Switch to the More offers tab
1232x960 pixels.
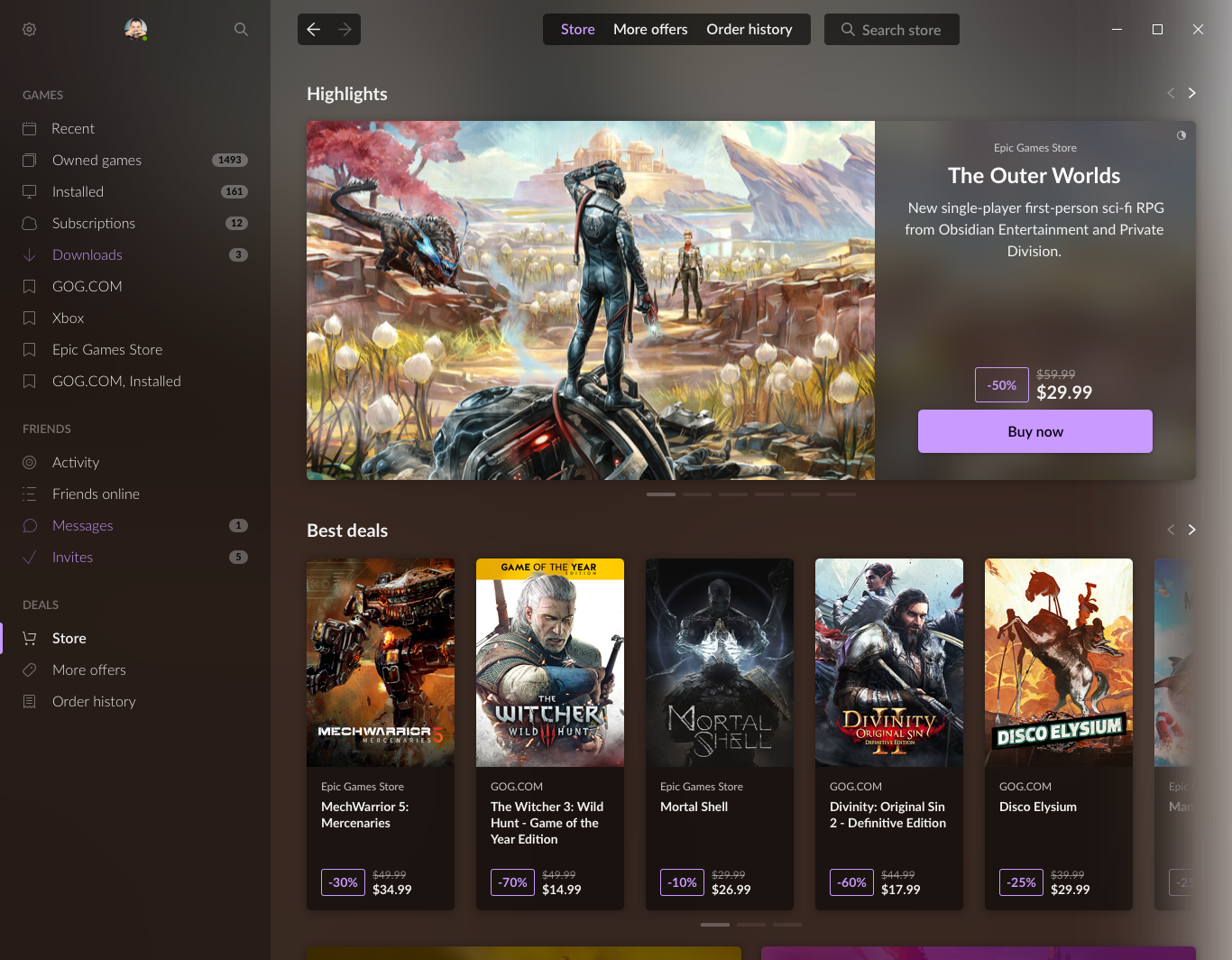point(650,29)
